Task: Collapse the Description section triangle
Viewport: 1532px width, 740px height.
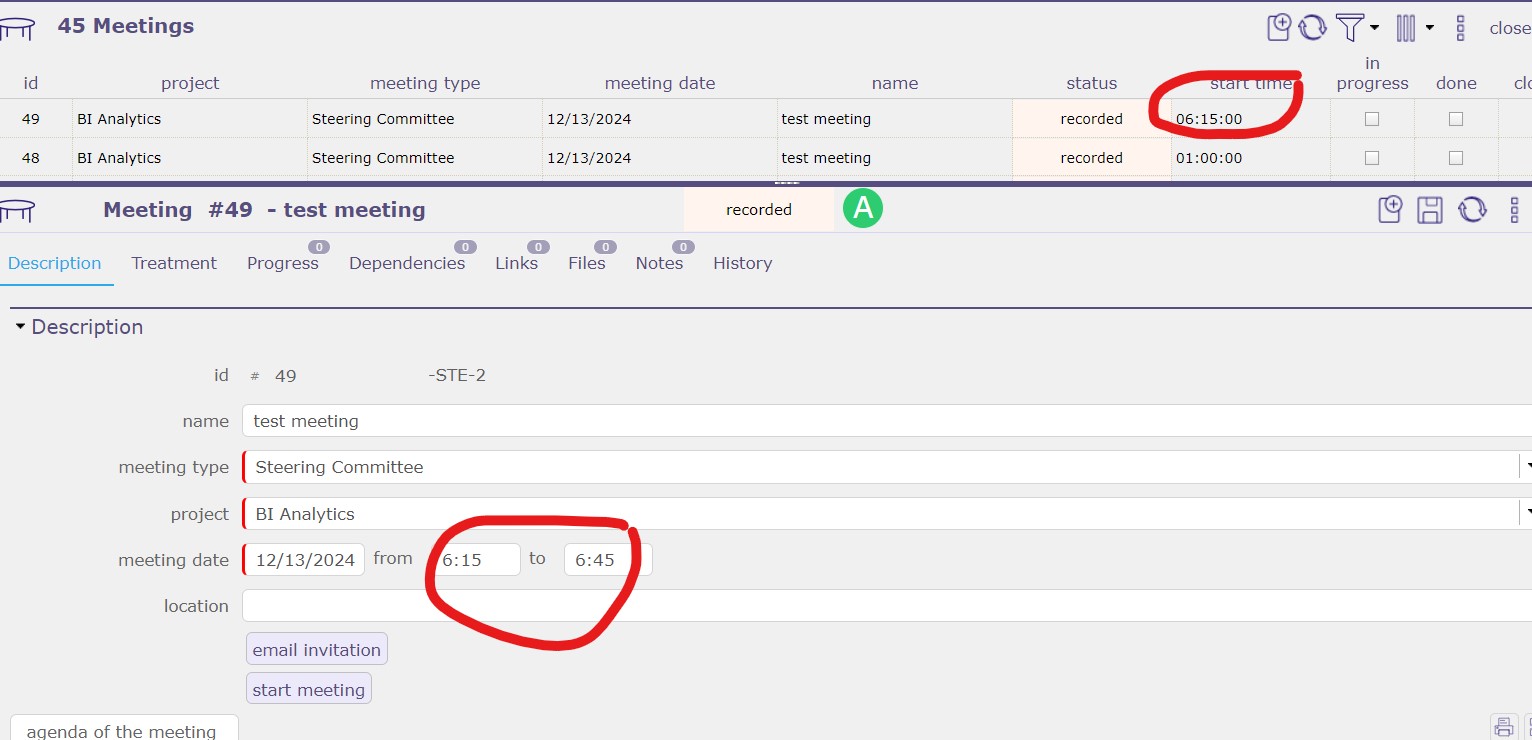Action: click(x=20, y=327)
